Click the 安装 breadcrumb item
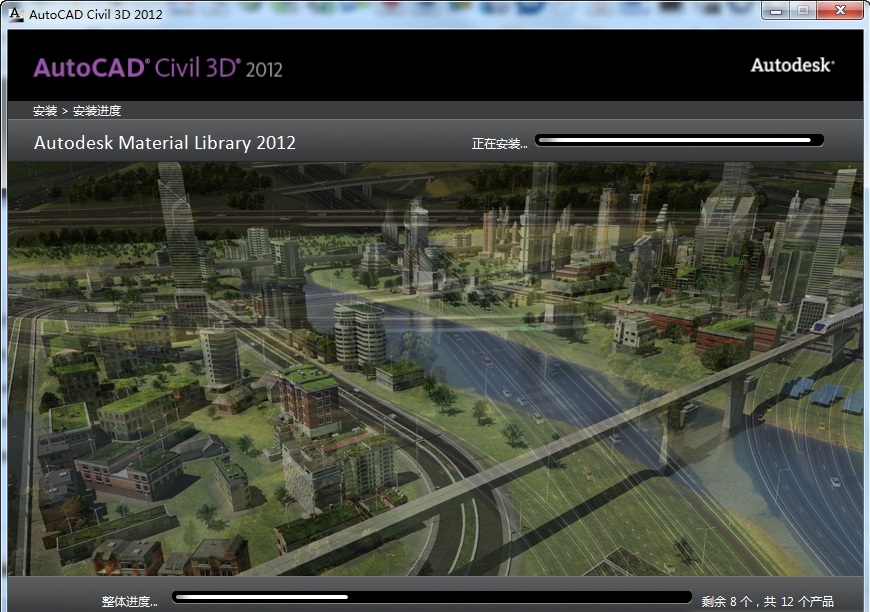This screenshot has height=612, width=870. tap(45, 111)
